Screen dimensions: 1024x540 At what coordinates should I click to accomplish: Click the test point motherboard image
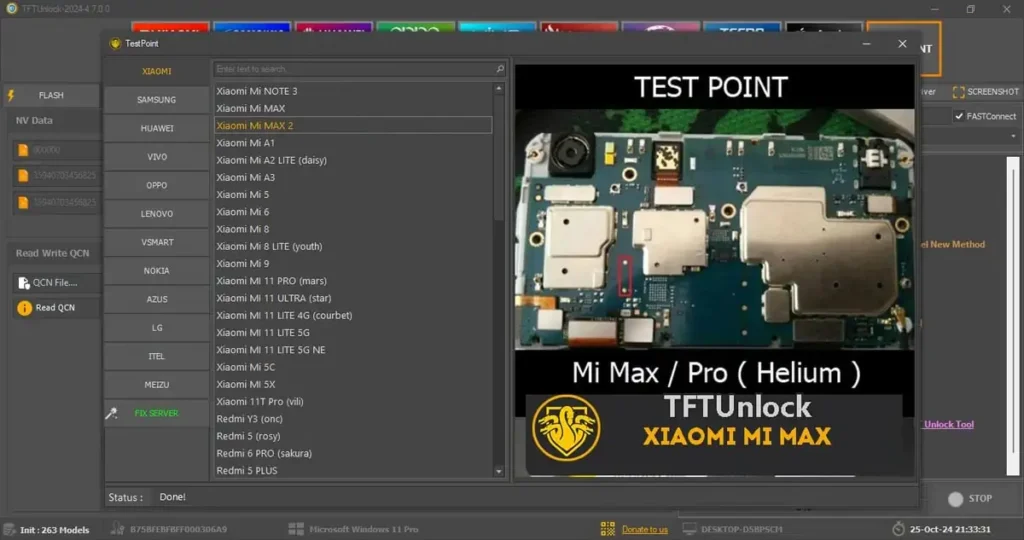click(x=714, y=229)
